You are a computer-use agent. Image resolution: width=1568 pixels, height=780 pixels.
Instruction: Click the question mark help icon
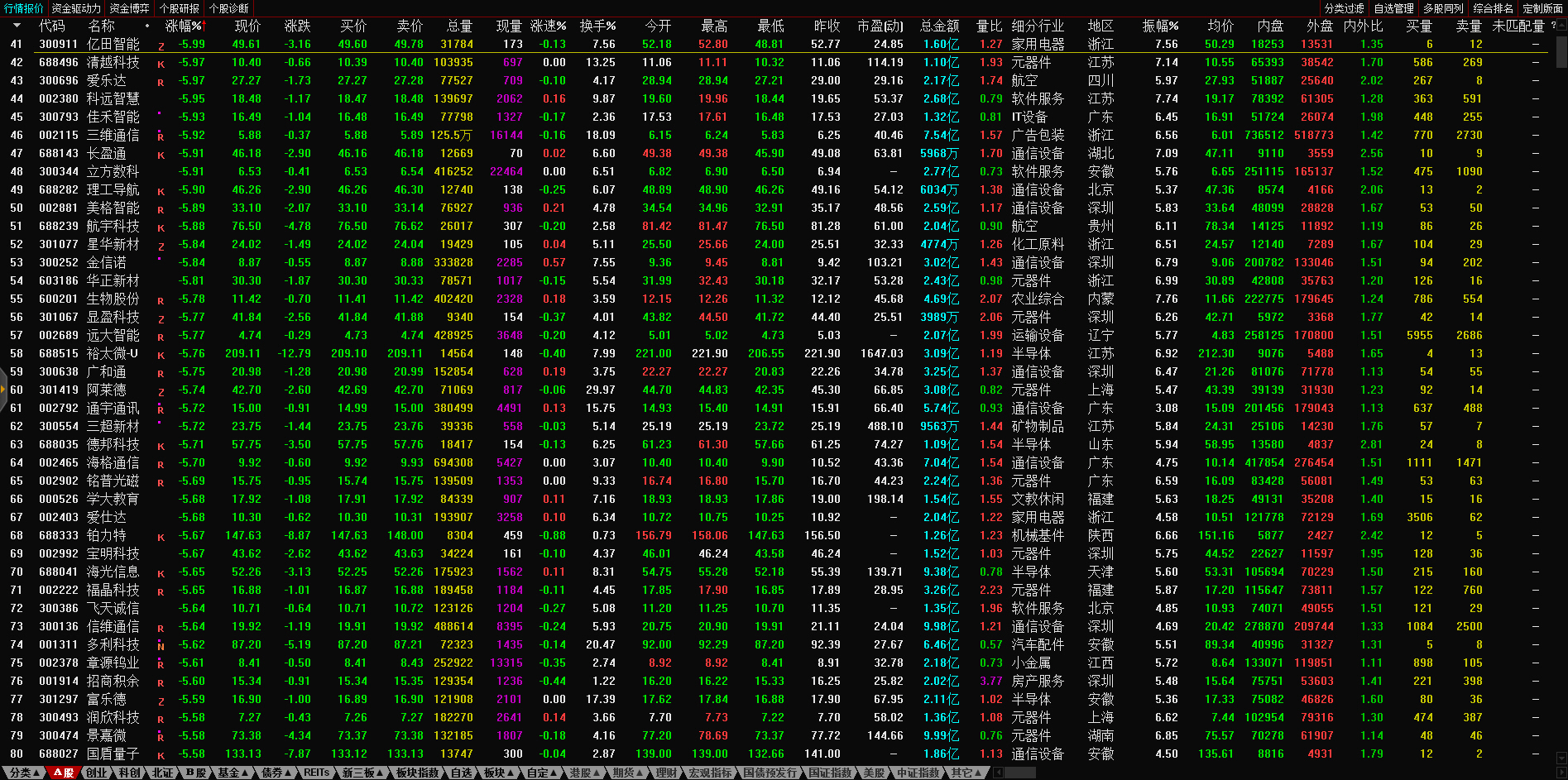click(x=1552, y=26)
